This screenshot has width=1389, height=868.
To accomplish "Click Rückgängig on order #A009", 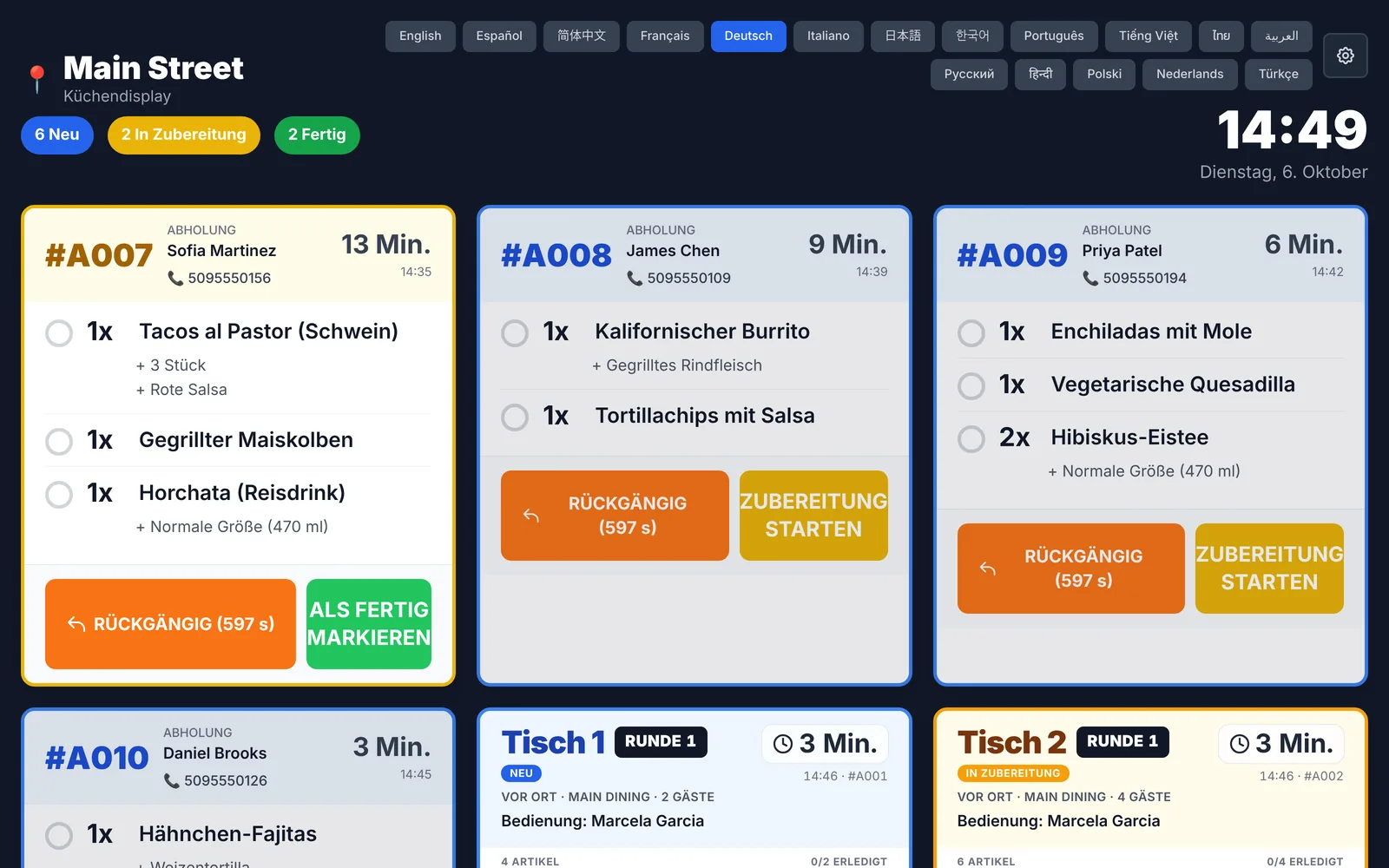I will pos(1070,569).
